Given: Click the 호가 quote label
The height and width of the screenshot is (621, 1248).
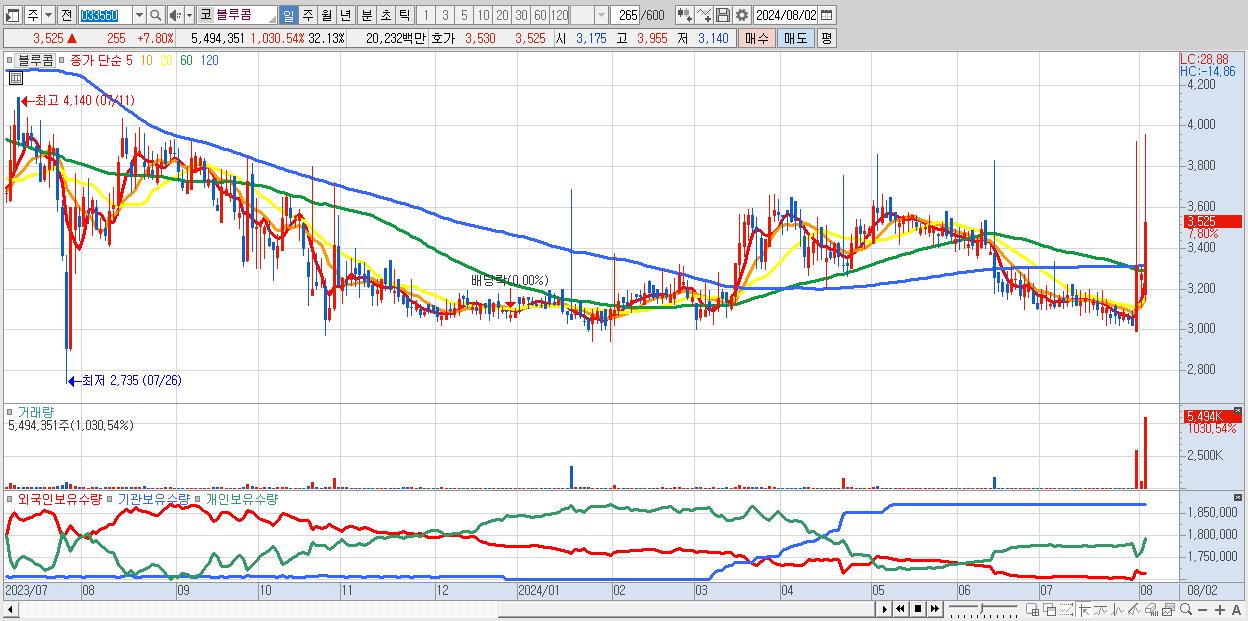Looking at the screenshot, I should (x=443, y=38).
